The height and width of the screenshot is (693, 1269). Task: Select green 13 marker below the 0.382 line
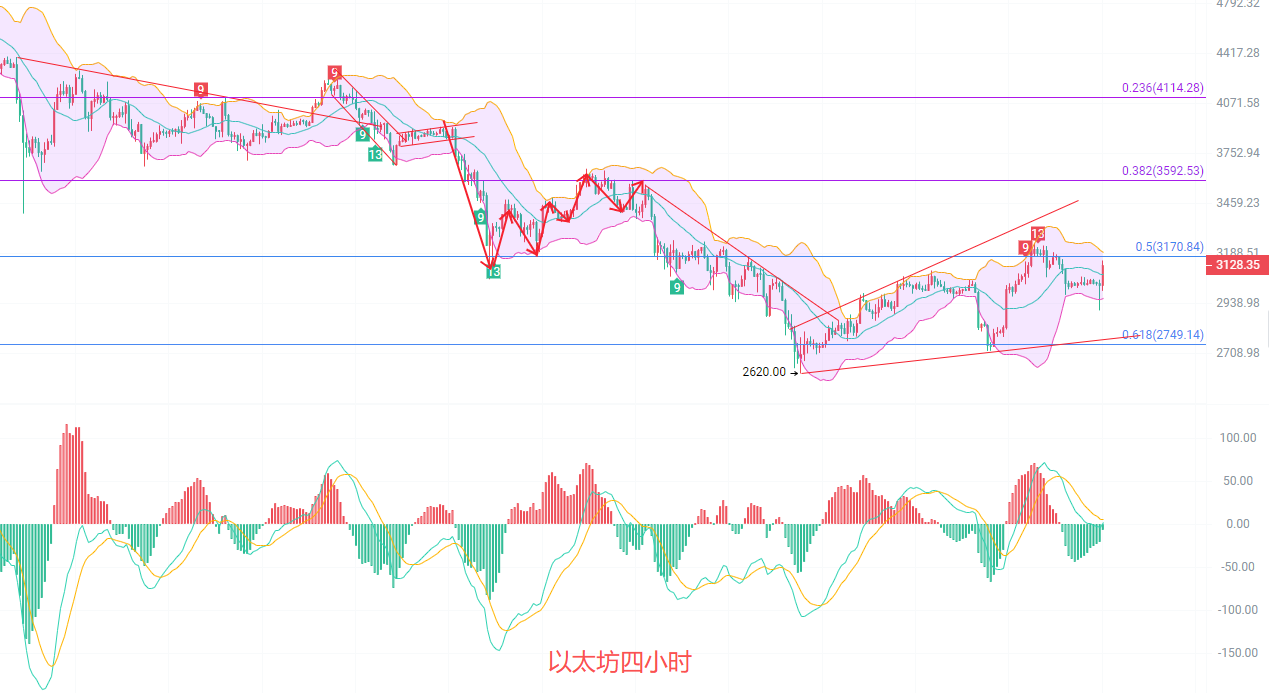click(493, 271)
